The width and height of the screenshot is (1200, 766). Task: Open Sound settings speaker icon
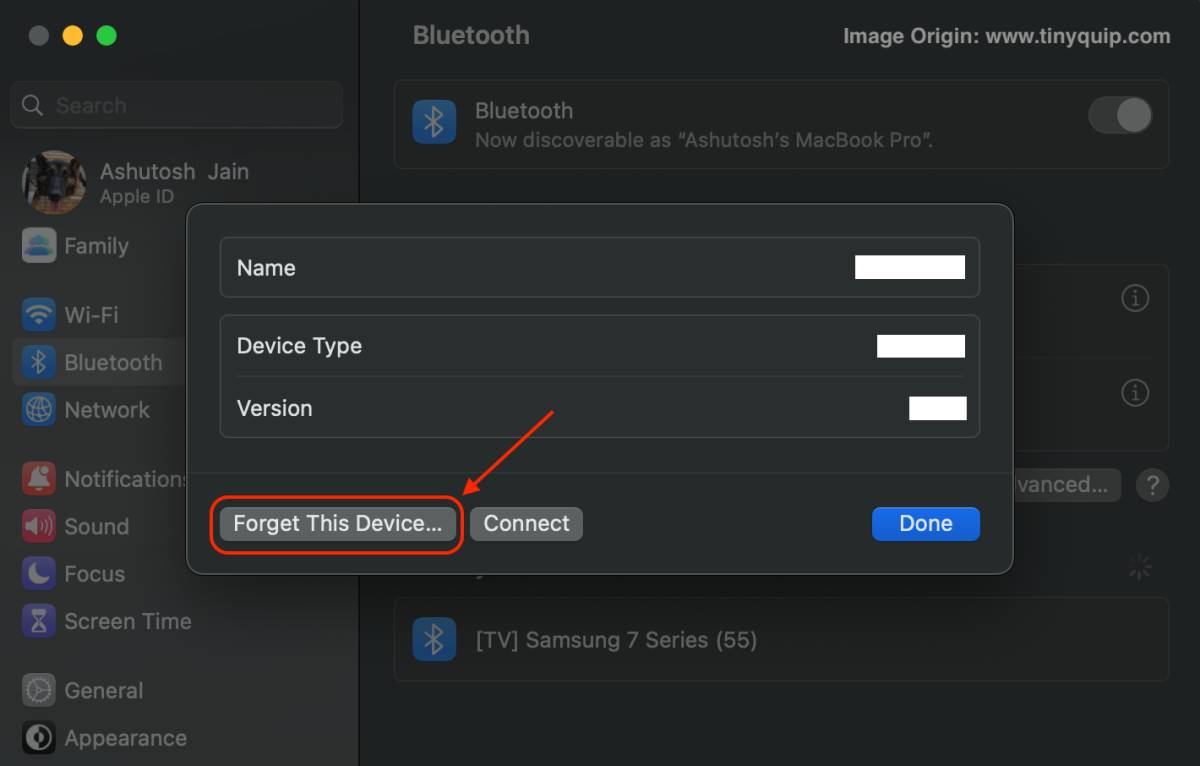[39, 526]
